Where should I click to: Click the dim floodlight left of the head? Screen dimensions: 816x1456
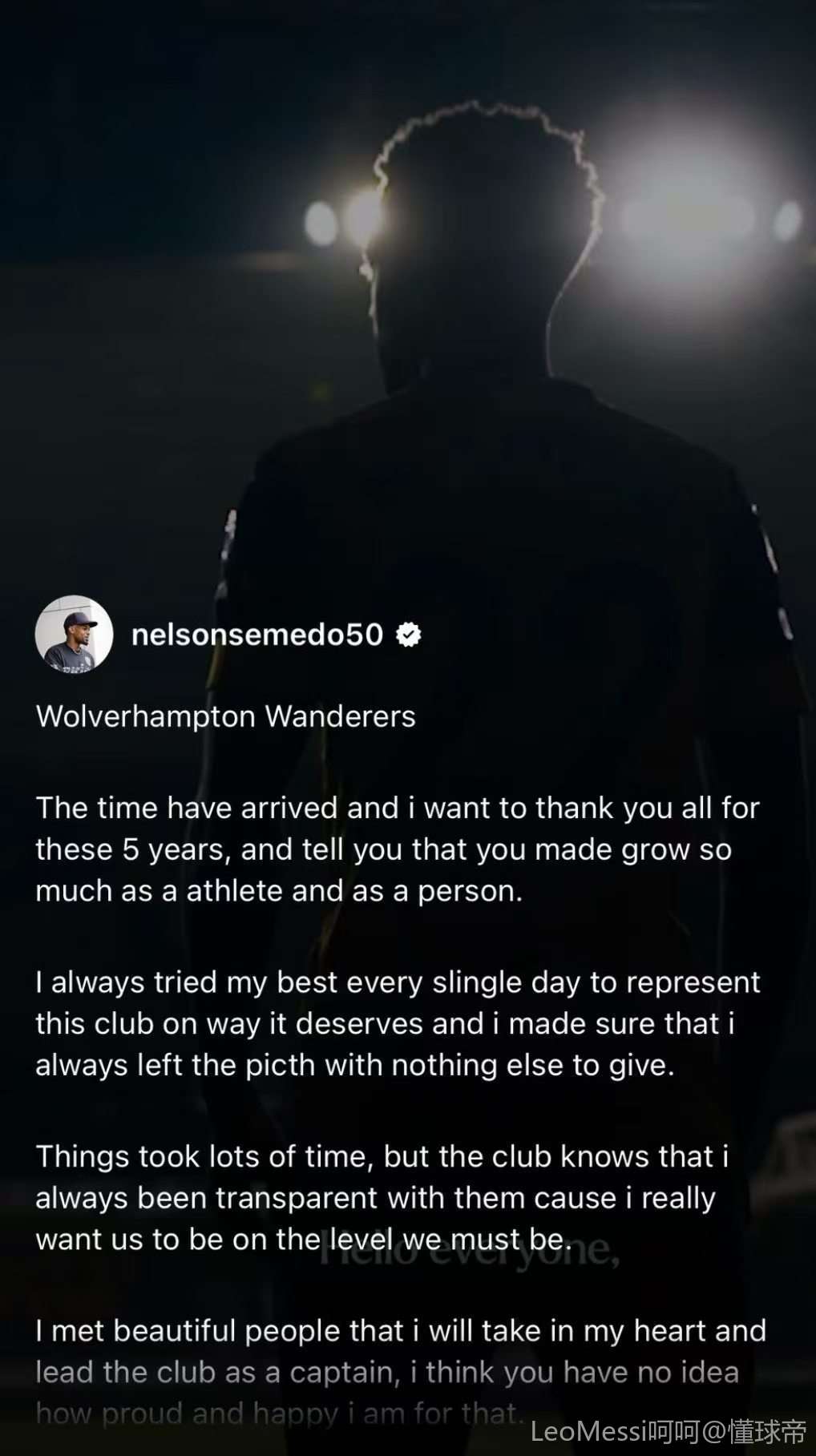(x=322, y=222)
